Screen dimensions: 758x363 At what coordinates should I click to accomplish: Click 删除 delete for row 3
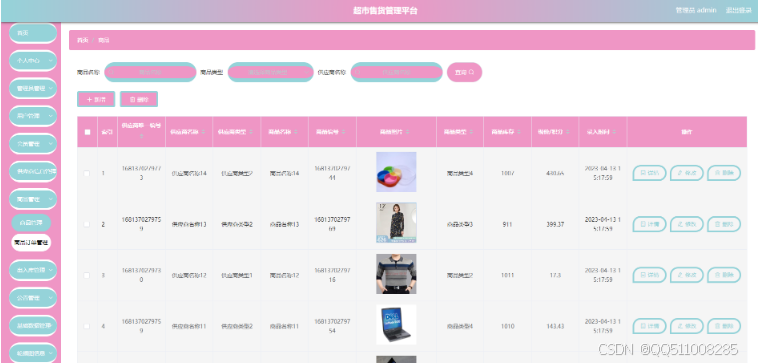[724, 275]
